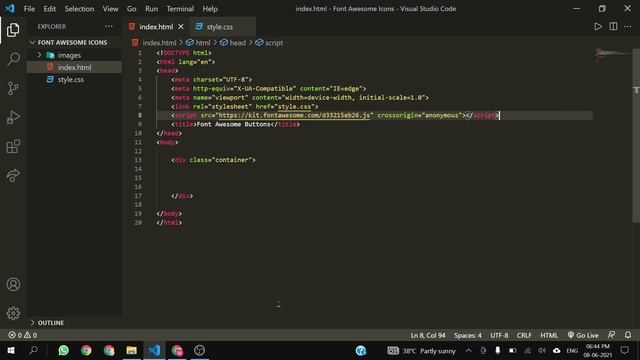Start Go Live server

click(x=583, y=335)
